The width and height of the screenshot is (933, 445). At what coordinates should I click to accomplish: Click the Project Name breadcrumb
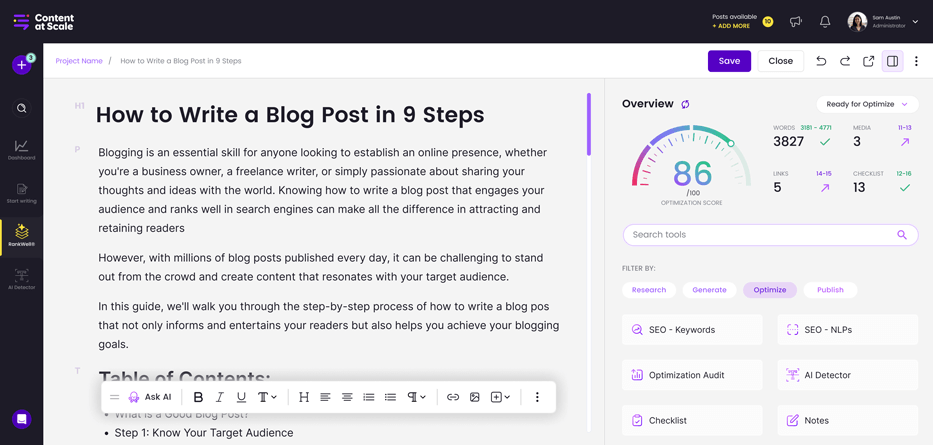tap(79, 61)
